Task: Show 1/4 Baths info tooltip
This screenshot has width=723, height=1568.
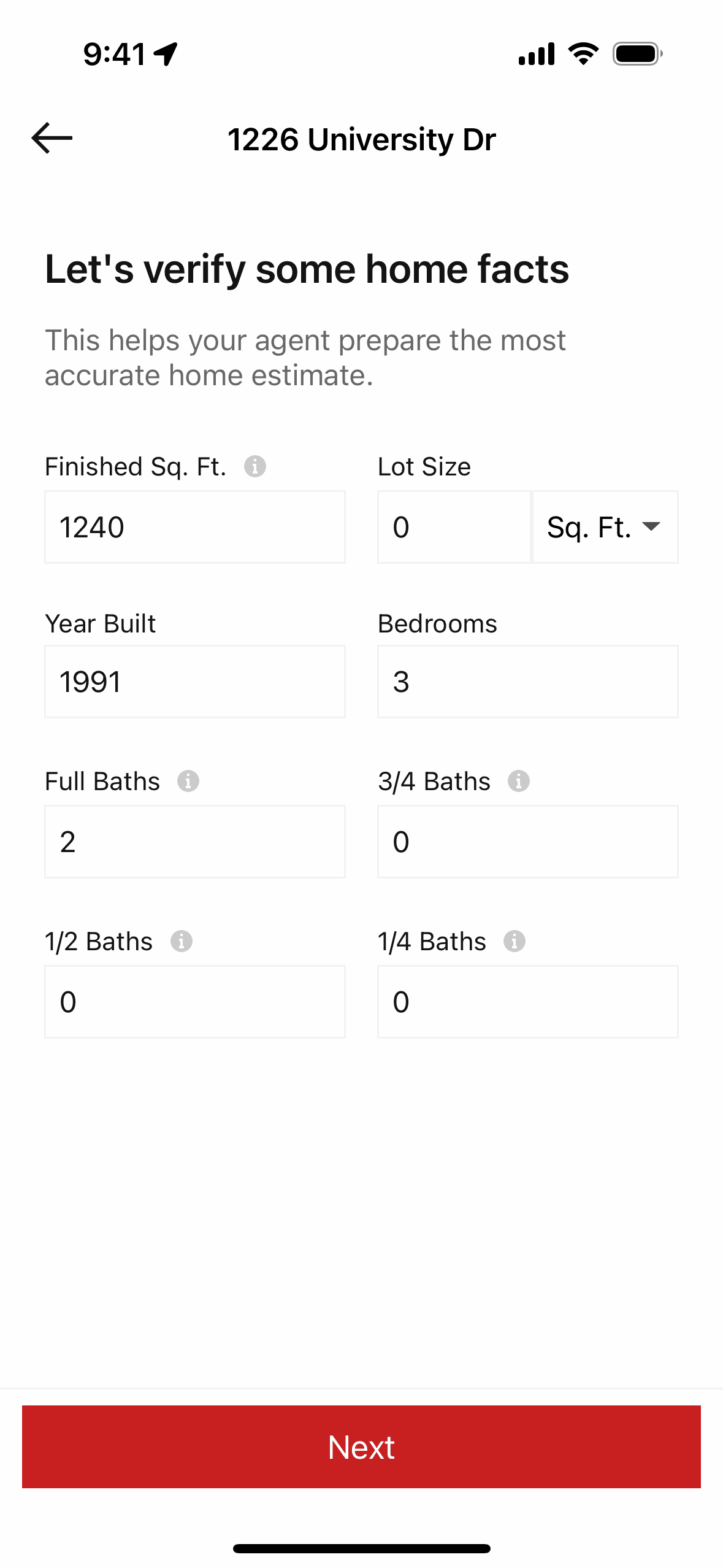Action: coord(515,941)
